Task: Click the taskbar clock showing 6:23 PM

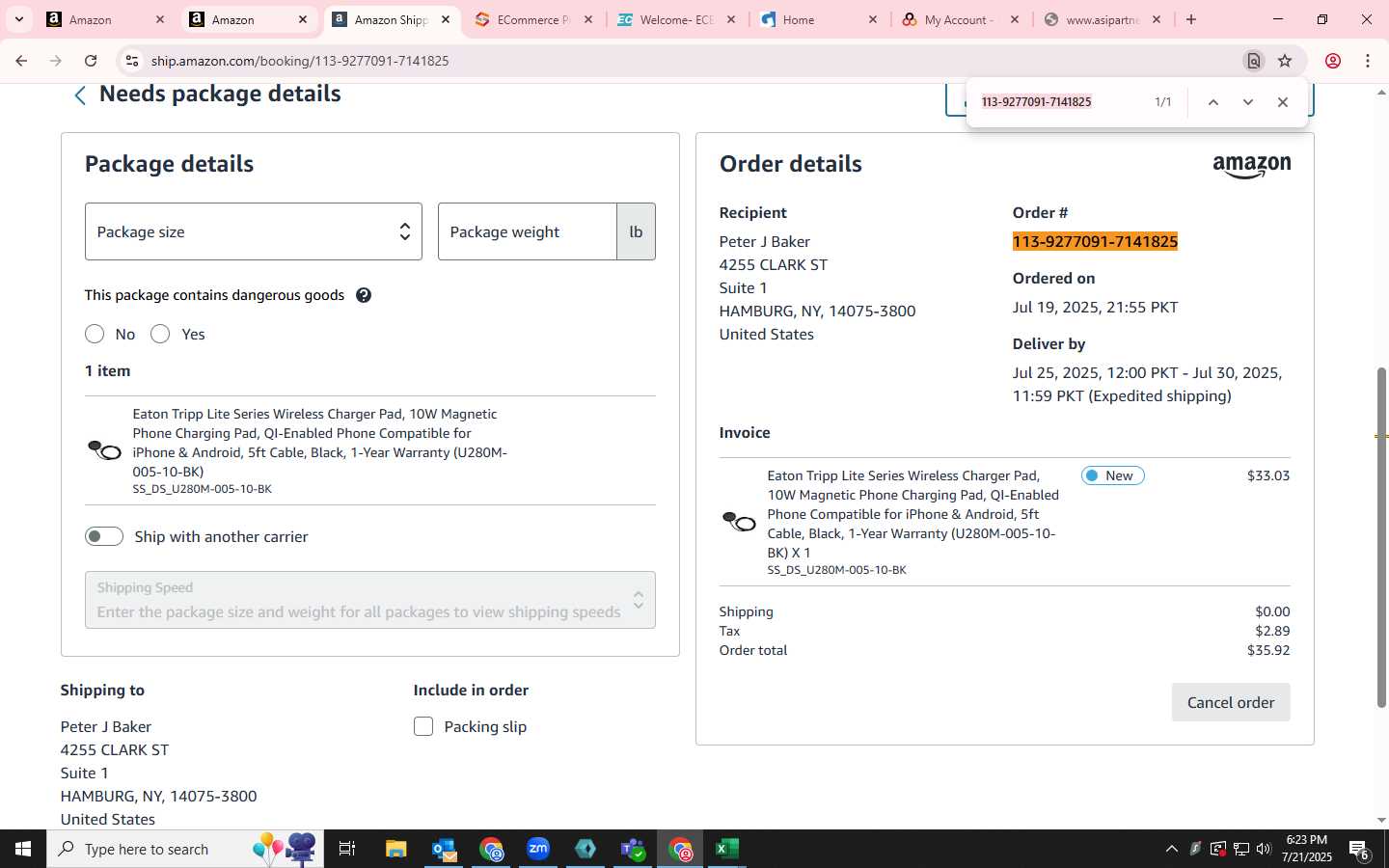Action: pos(1307,849)
